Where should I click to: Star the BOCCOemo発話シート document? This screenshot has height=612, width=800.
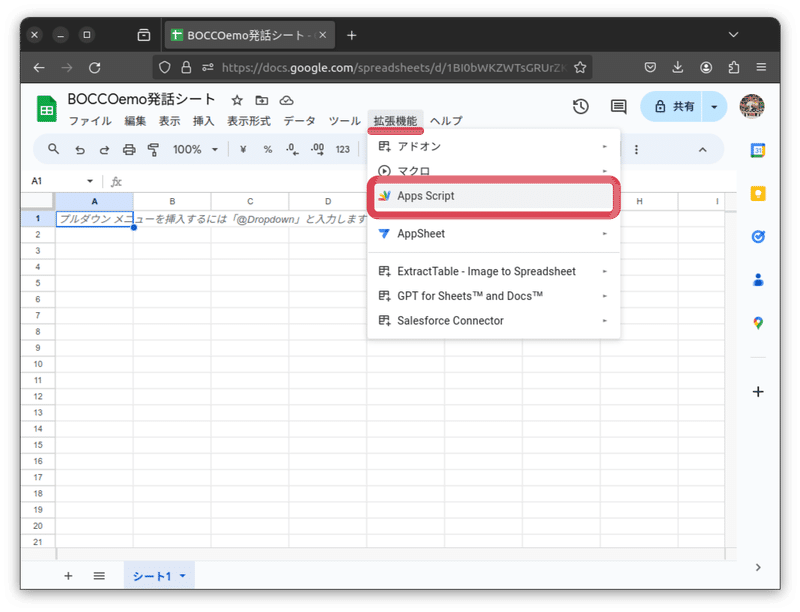tap(237, 100)
